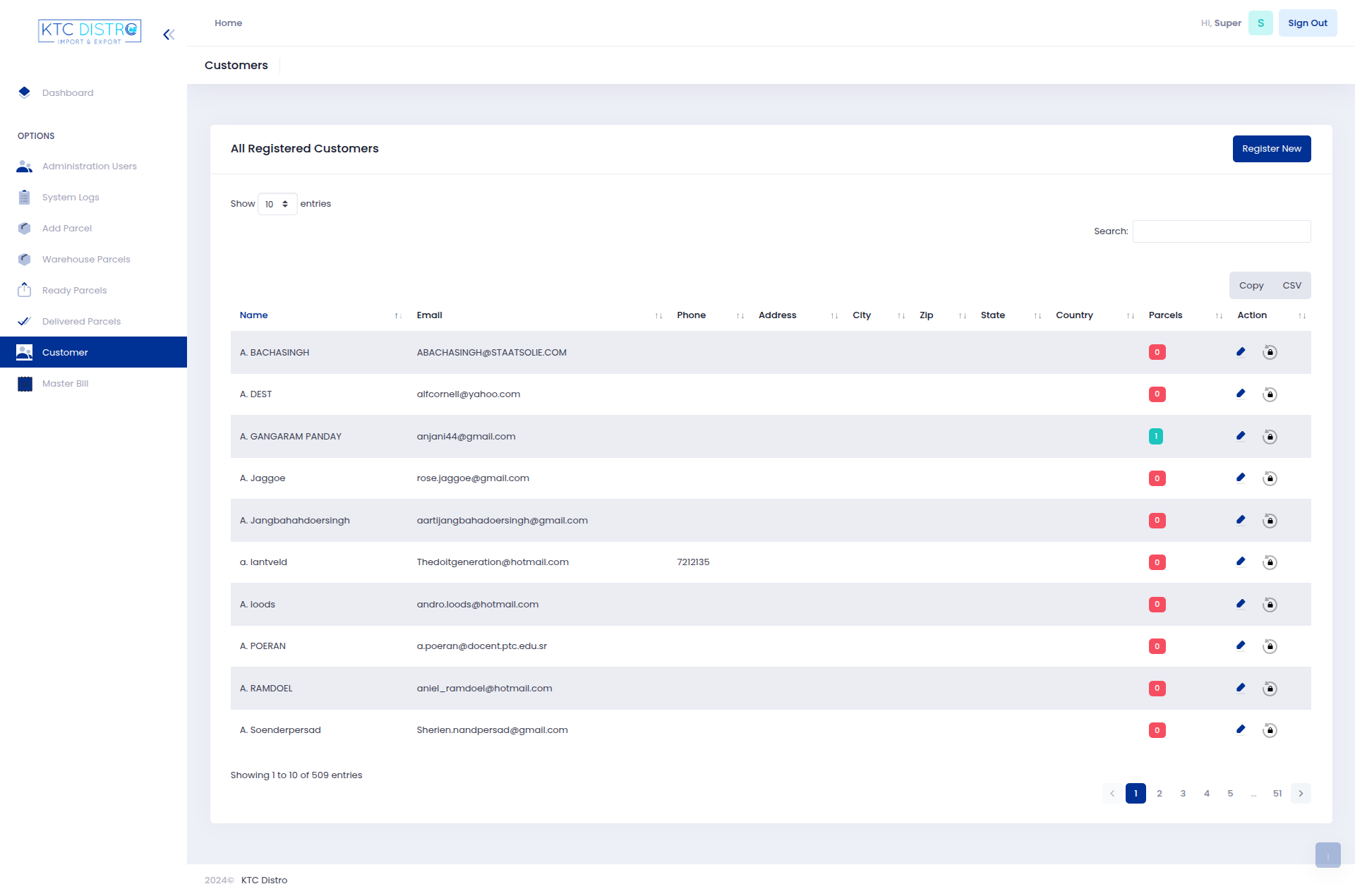Click the Register New button

[1272, 148]
